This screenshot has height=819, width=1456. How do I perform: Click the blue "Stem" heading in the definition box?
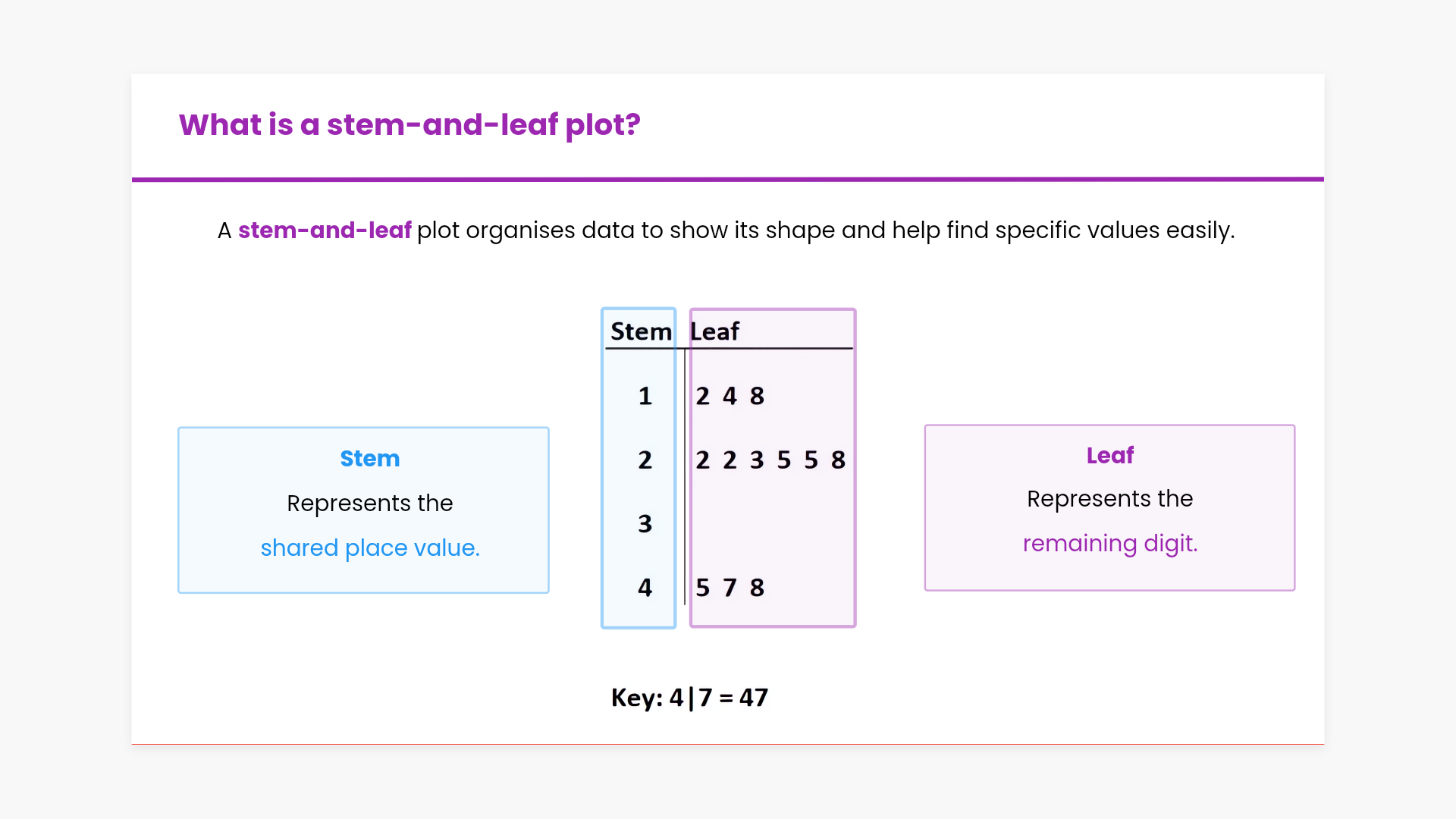369,459
